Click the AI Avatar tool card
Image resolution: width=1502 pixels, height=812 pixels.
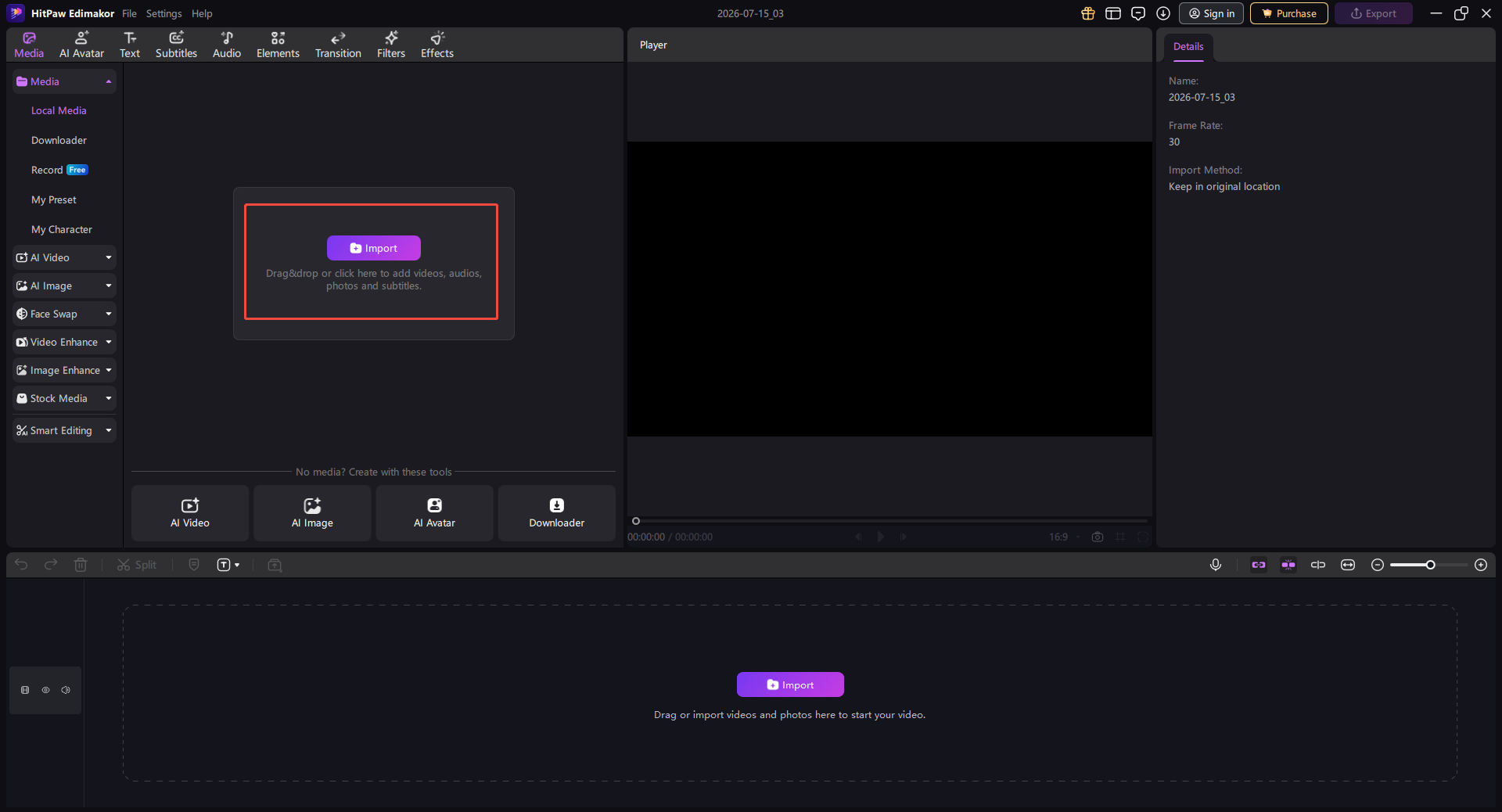(x=434, y=512)
